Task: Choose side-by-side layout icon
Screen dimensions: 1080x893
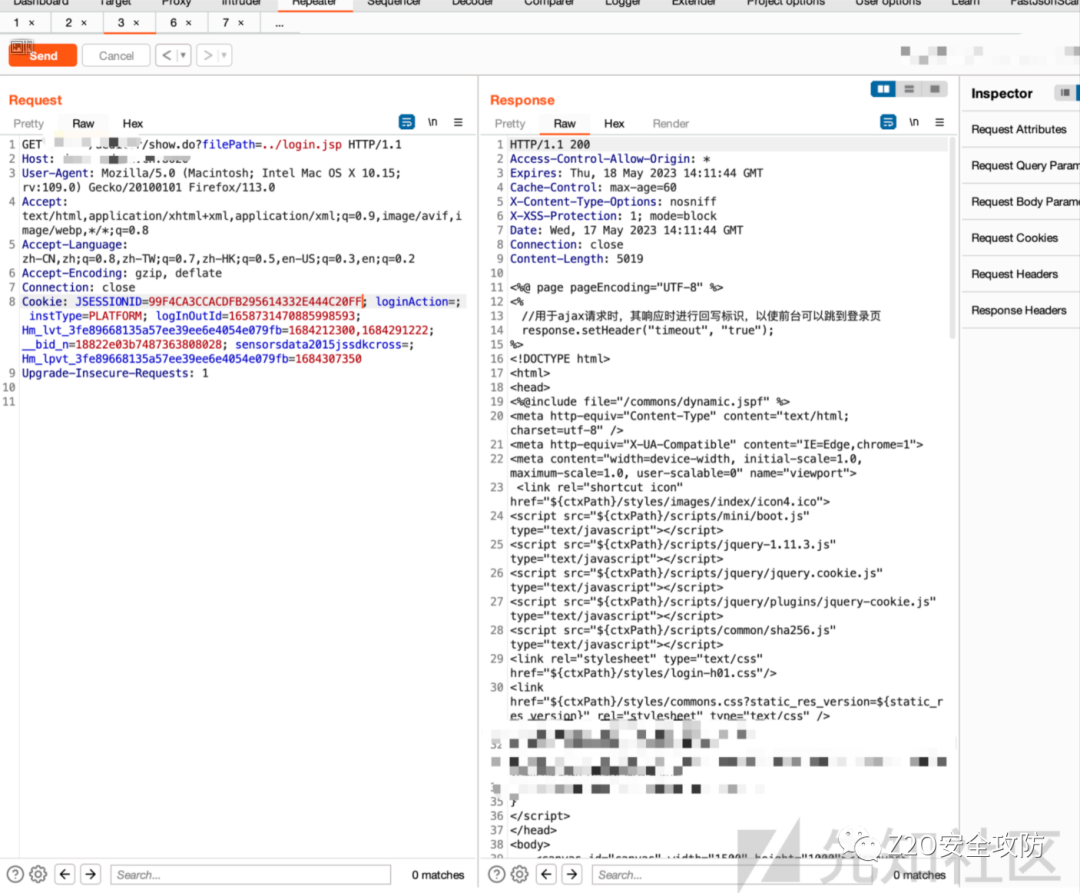Action: click(883, 89)
